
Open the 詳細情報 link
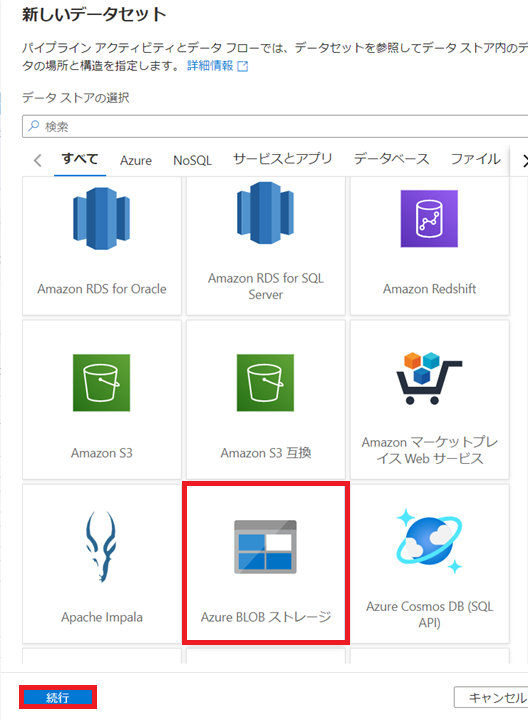pyautogui.click(x=210, y=66)
